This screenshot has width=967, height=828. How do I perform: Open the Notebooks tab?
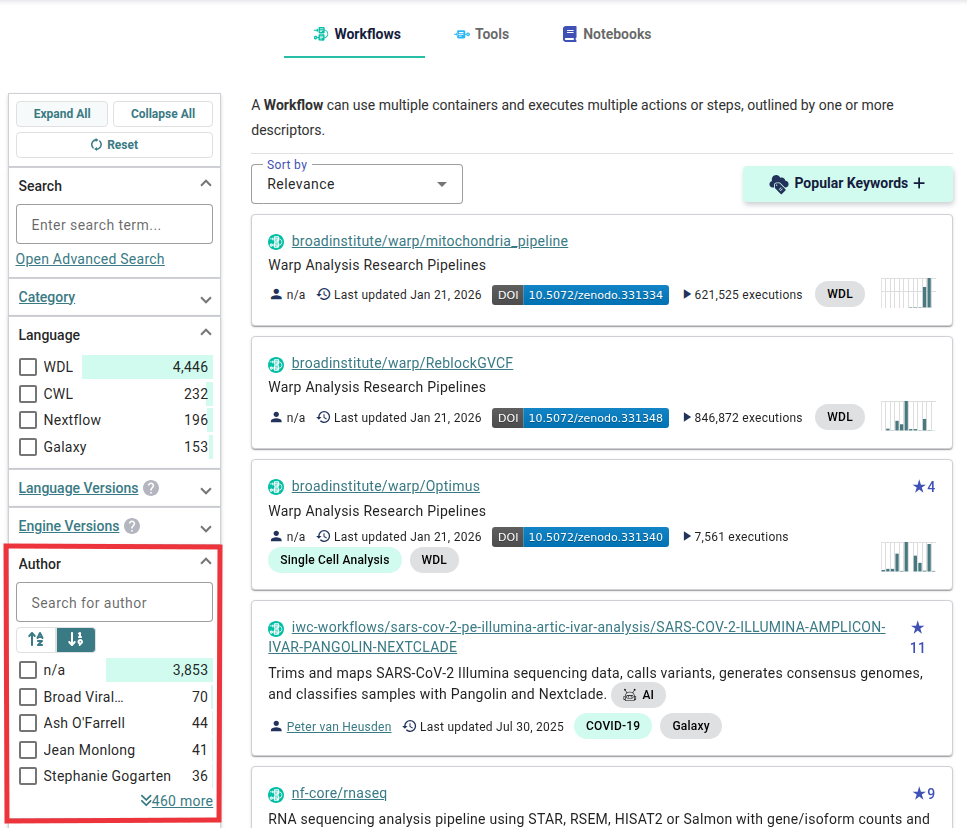coord(606,33)
